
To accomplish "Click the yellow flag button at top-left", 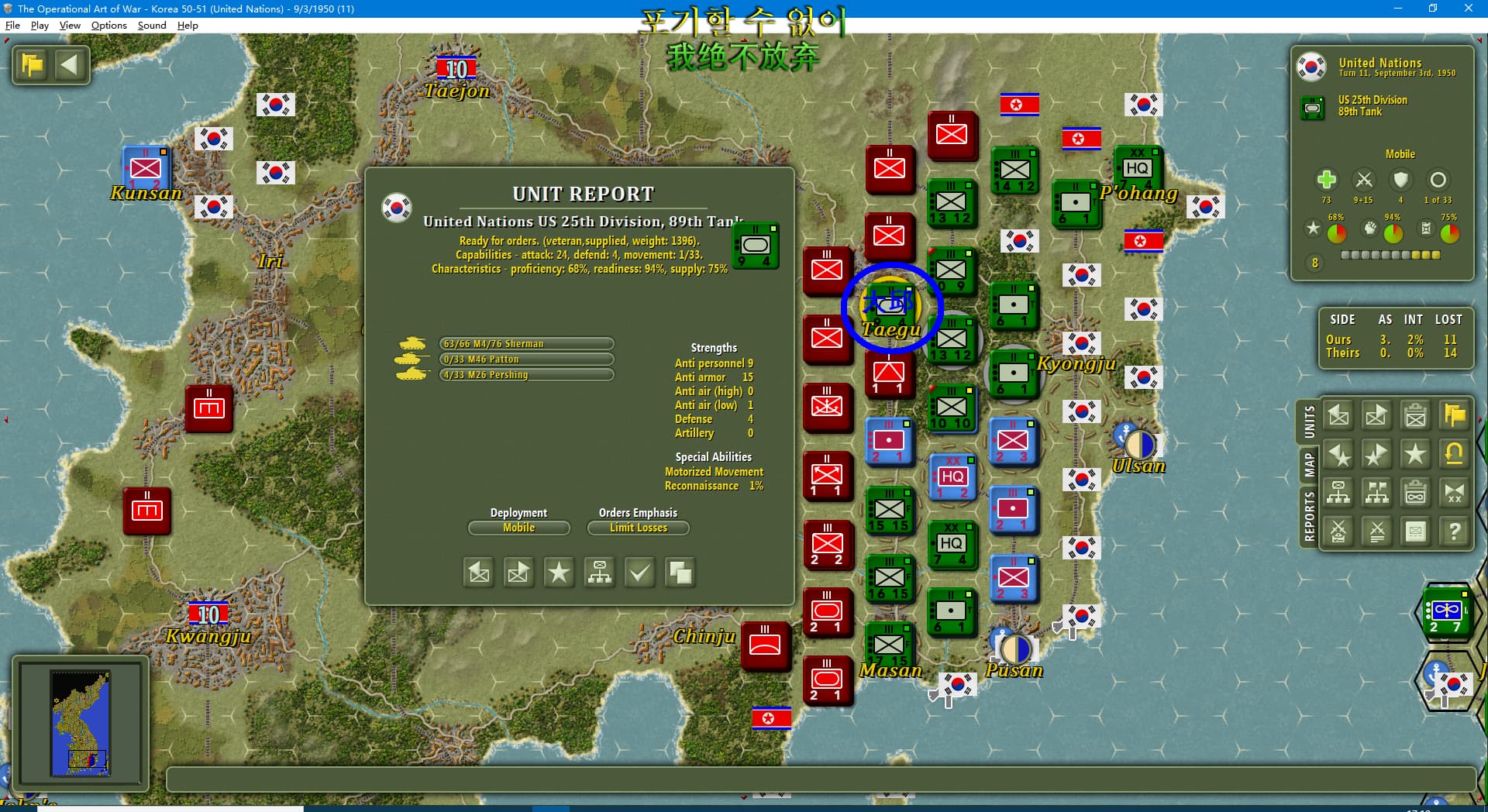I will (33, 64).
